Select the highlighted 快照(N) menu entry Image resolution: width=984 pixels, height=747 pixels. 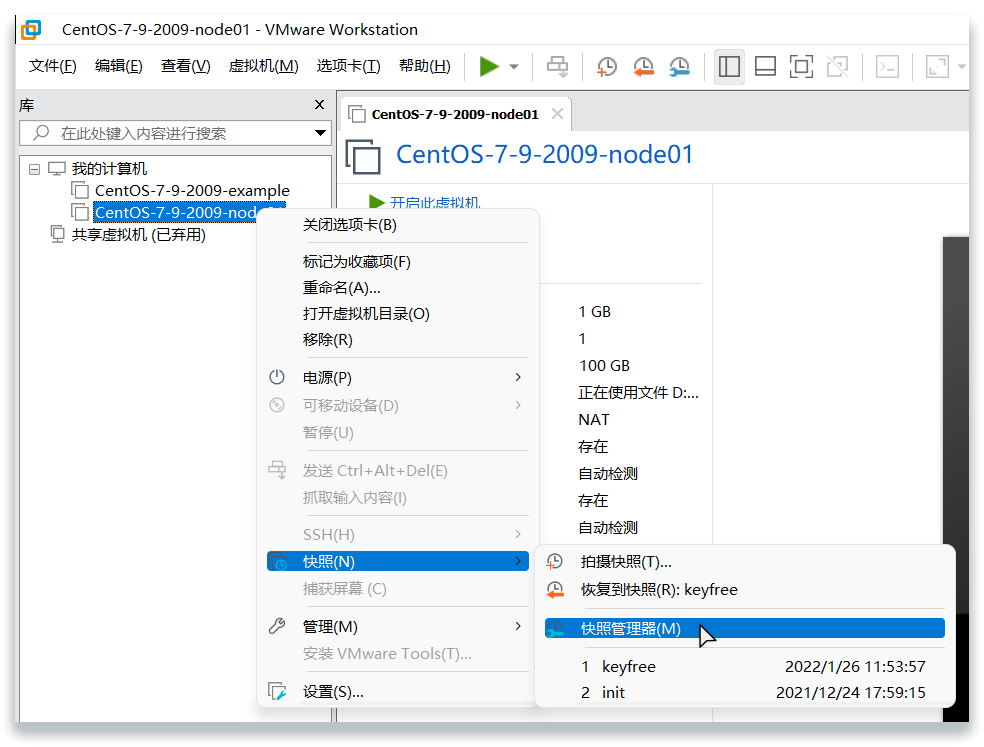[398, 561]
